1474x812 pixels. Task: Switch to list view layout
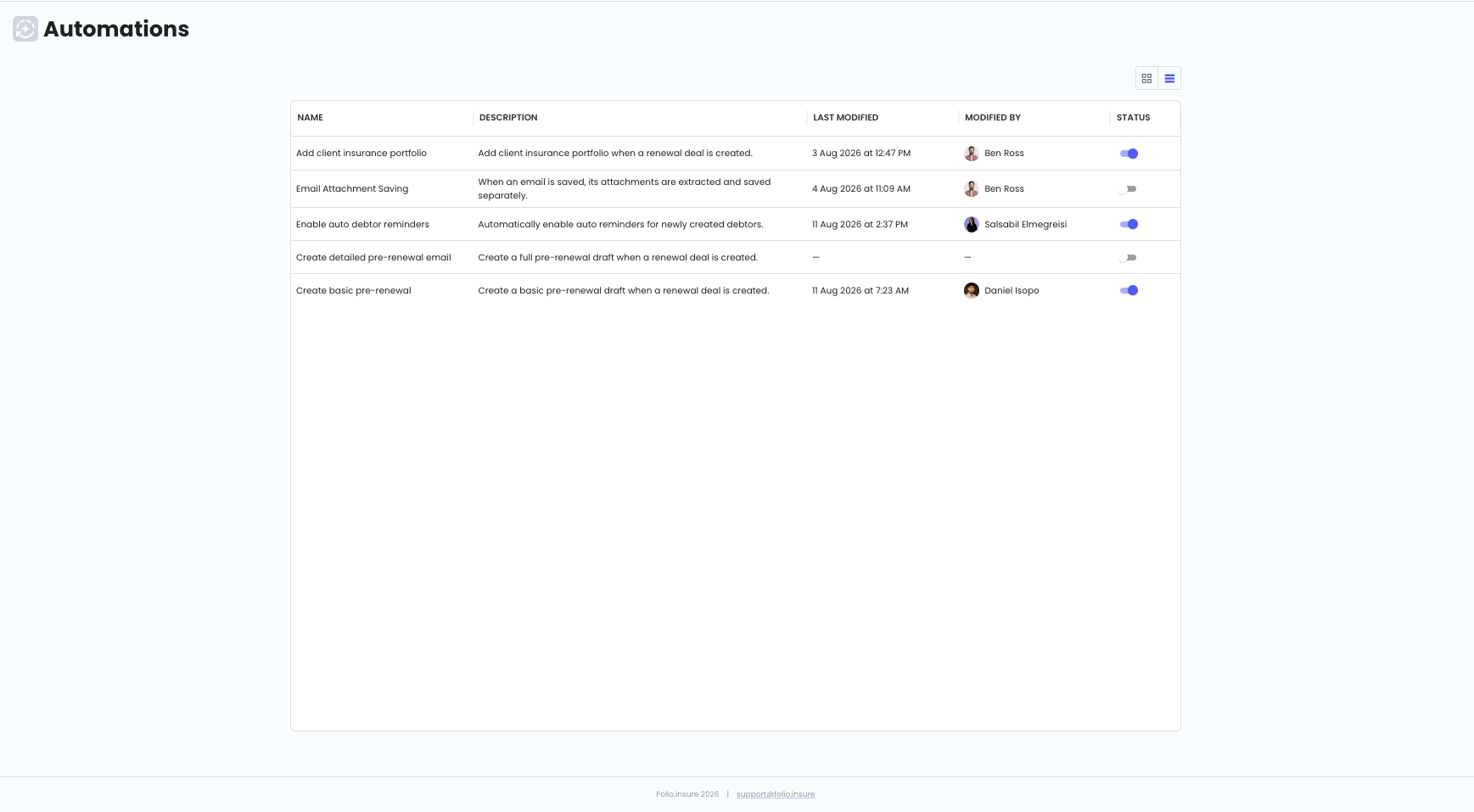[x=1169, y=78]
